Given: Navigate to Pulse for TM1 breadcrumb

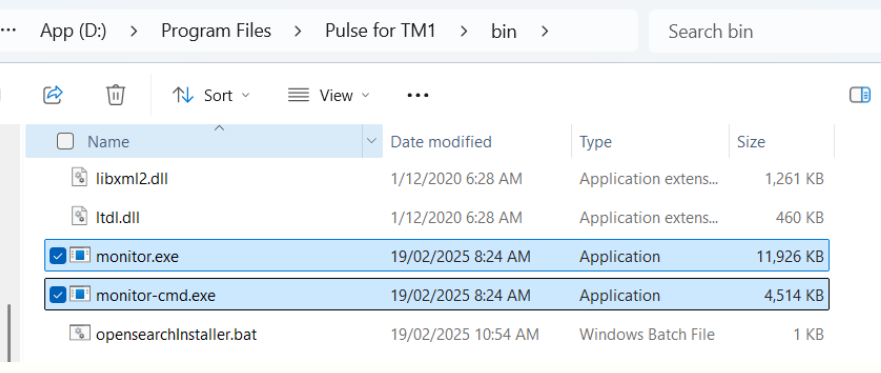Looking at the screenshot, I should point(380,31).
